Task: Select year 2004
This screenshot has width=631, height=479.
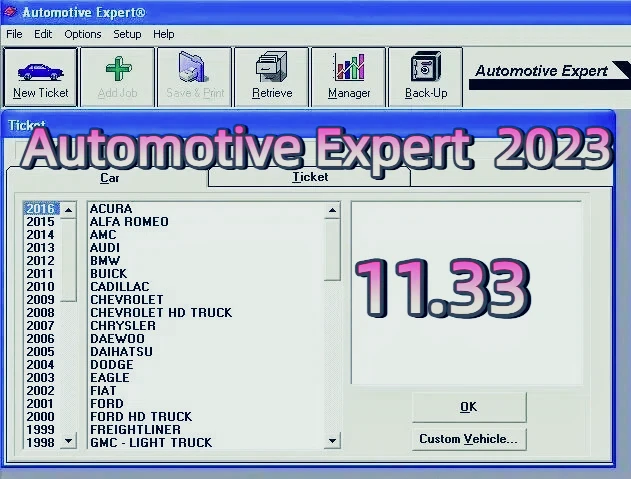Action: pyautogui.click(x=40, y=364)
